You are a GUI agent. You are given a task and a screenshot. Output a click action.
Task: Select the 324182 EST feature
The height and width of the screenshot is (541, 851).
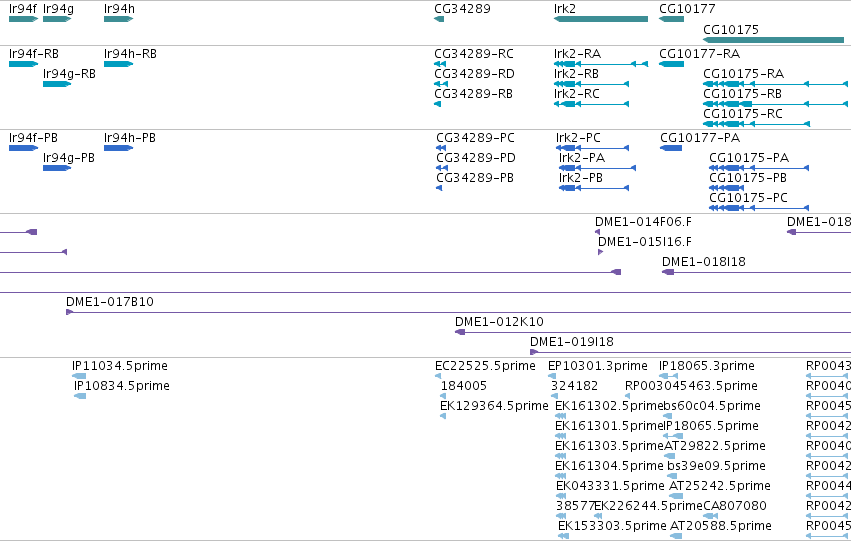[x=555, y=396]
